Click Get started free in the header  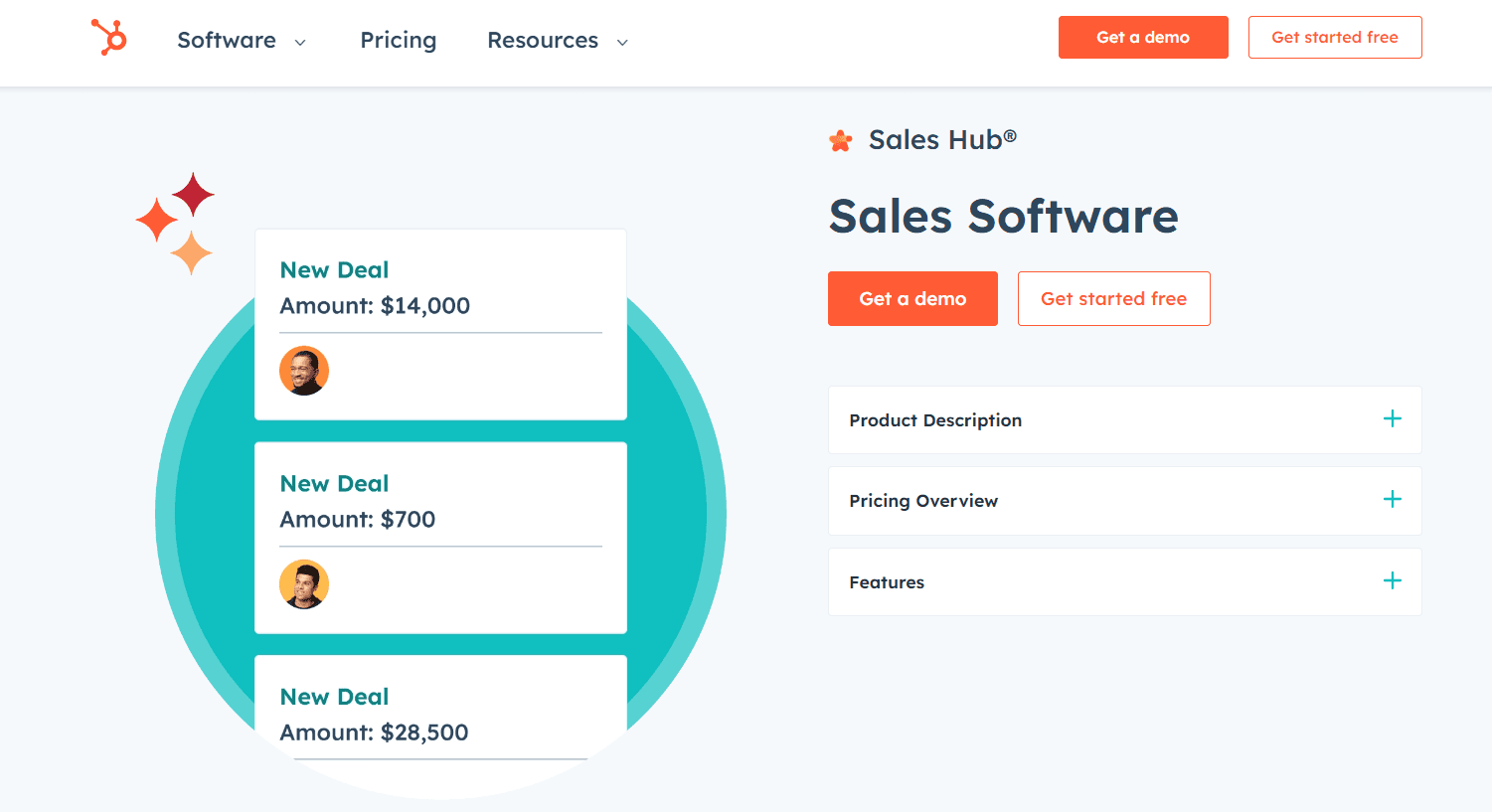(1335, 38)
